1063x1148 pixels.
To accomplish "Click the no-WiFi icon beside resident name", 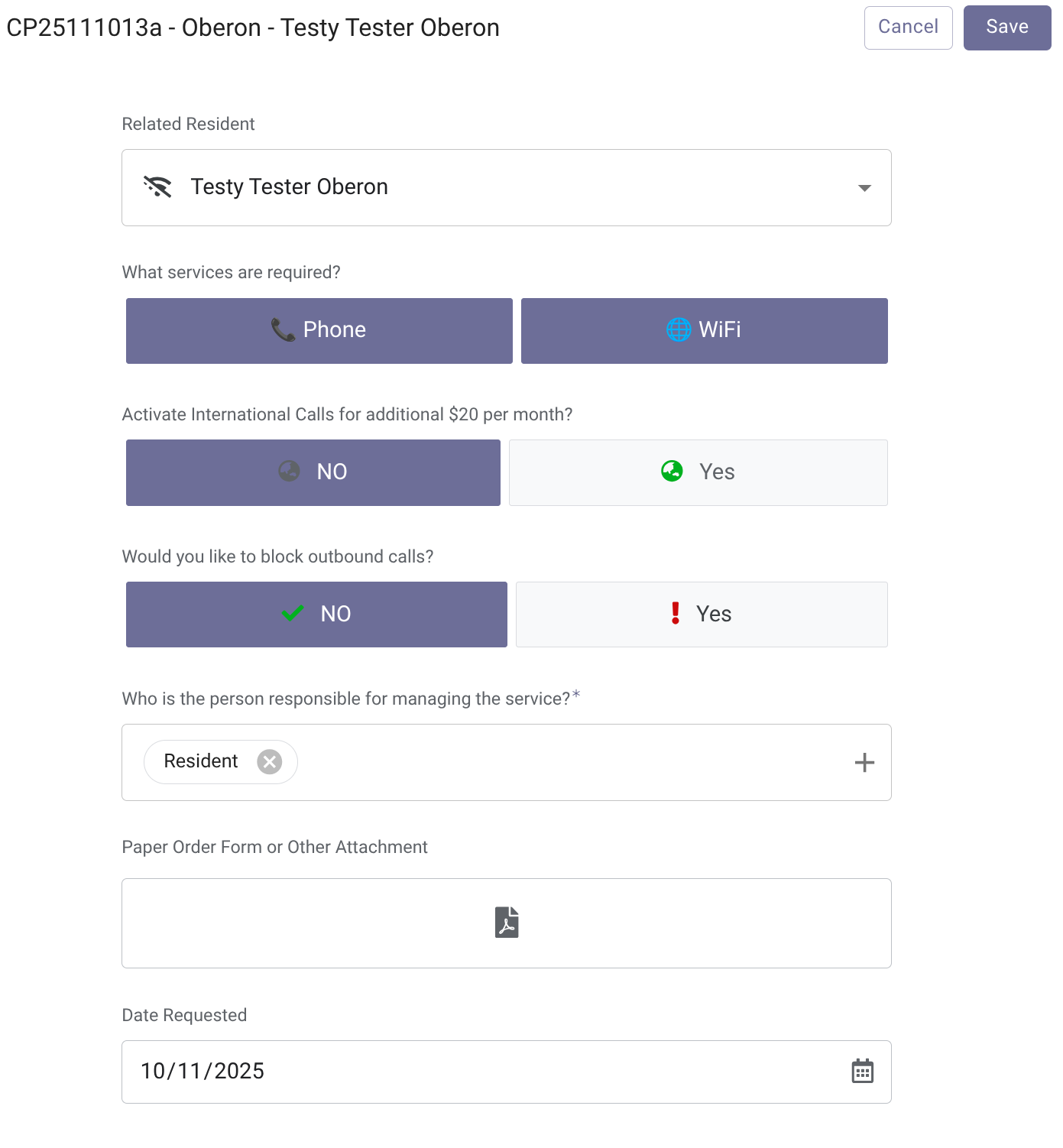I will click(x=157, y=187).
